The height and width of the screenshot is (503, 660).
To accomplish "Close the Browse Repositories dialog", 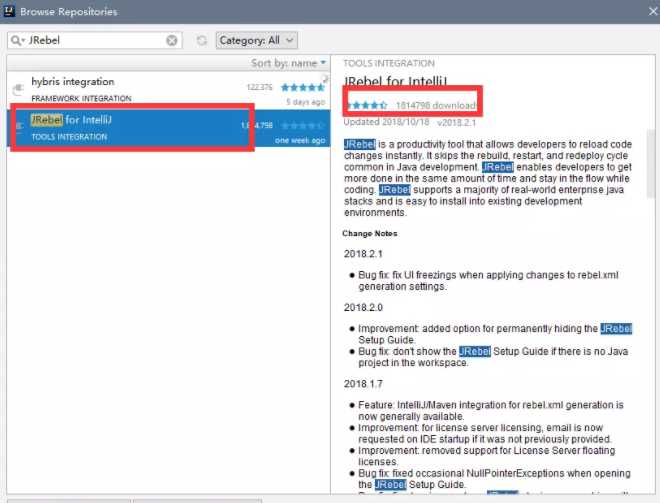I will click(653, 11).
